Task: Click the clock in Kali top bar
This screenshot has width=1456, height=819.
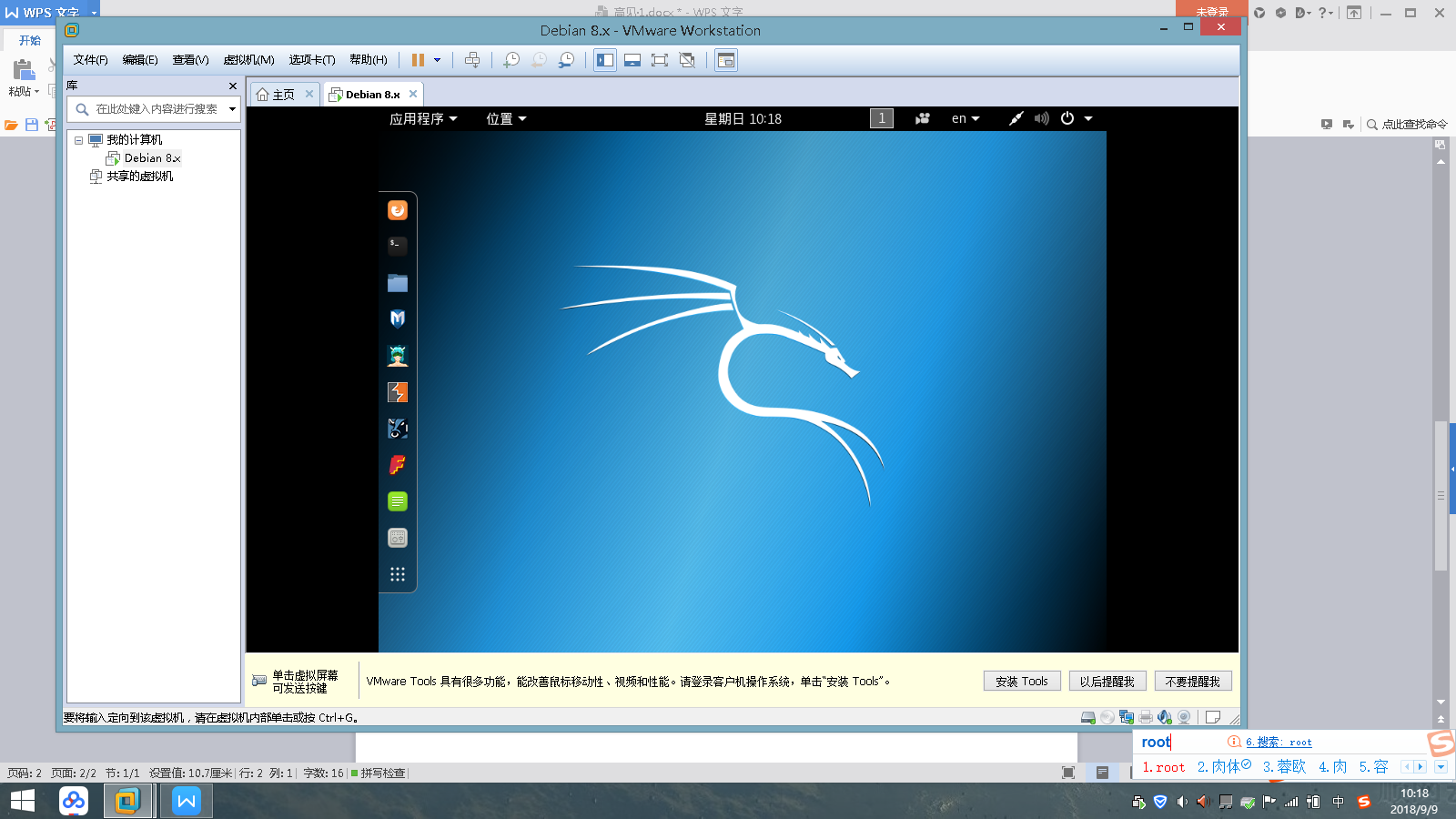Action: tap(743, 118)
